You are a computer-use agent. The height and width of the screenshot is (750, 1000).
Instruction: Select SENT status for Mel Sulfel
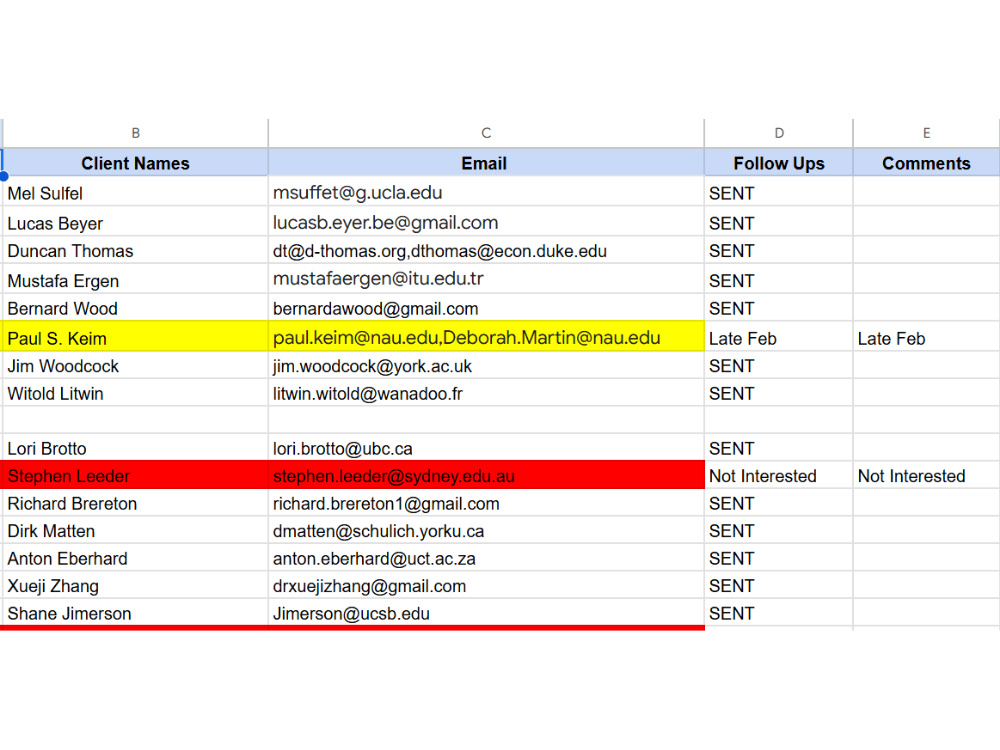[779, 191]
